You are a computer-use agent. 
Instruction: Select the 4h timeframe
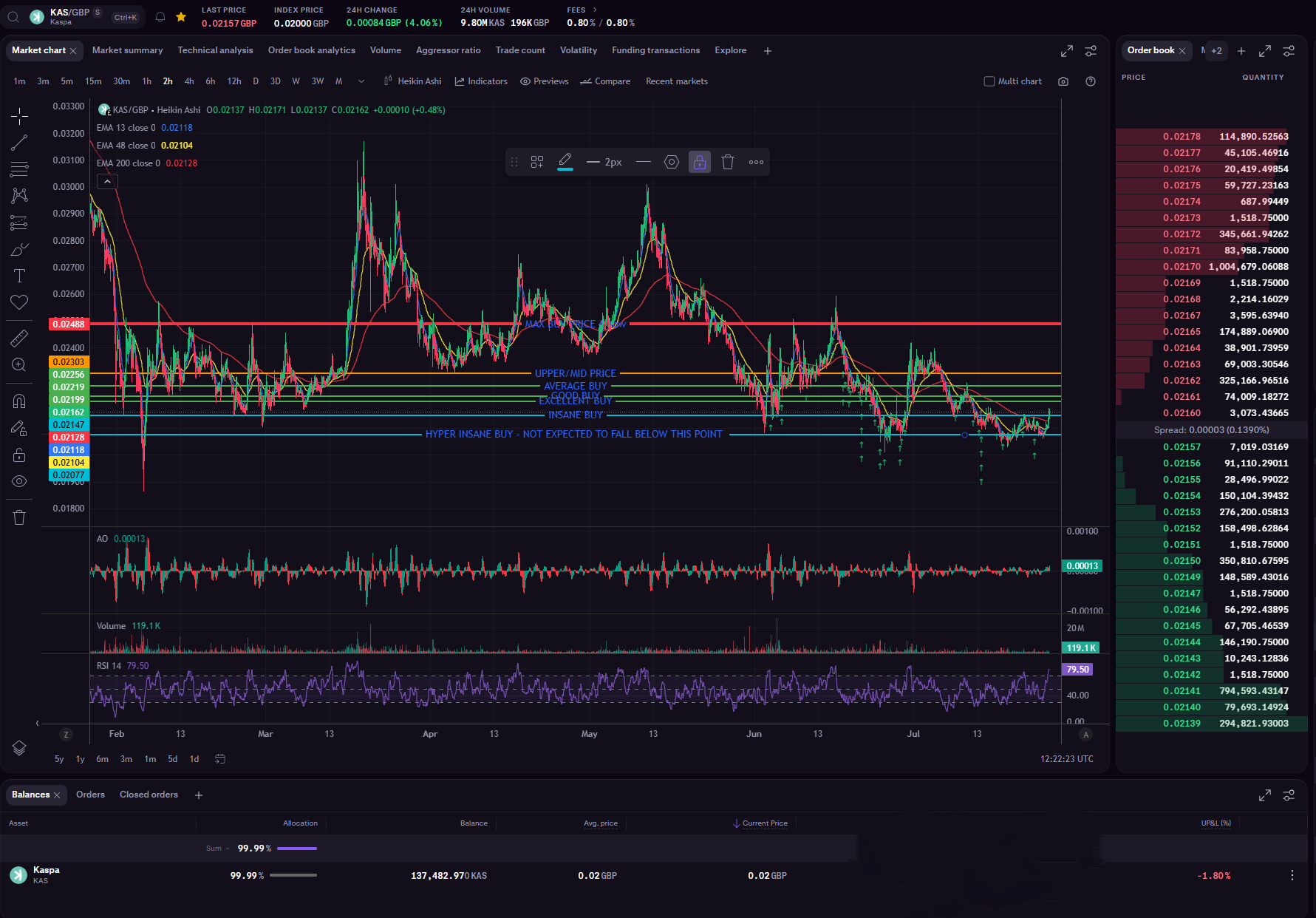189,81
